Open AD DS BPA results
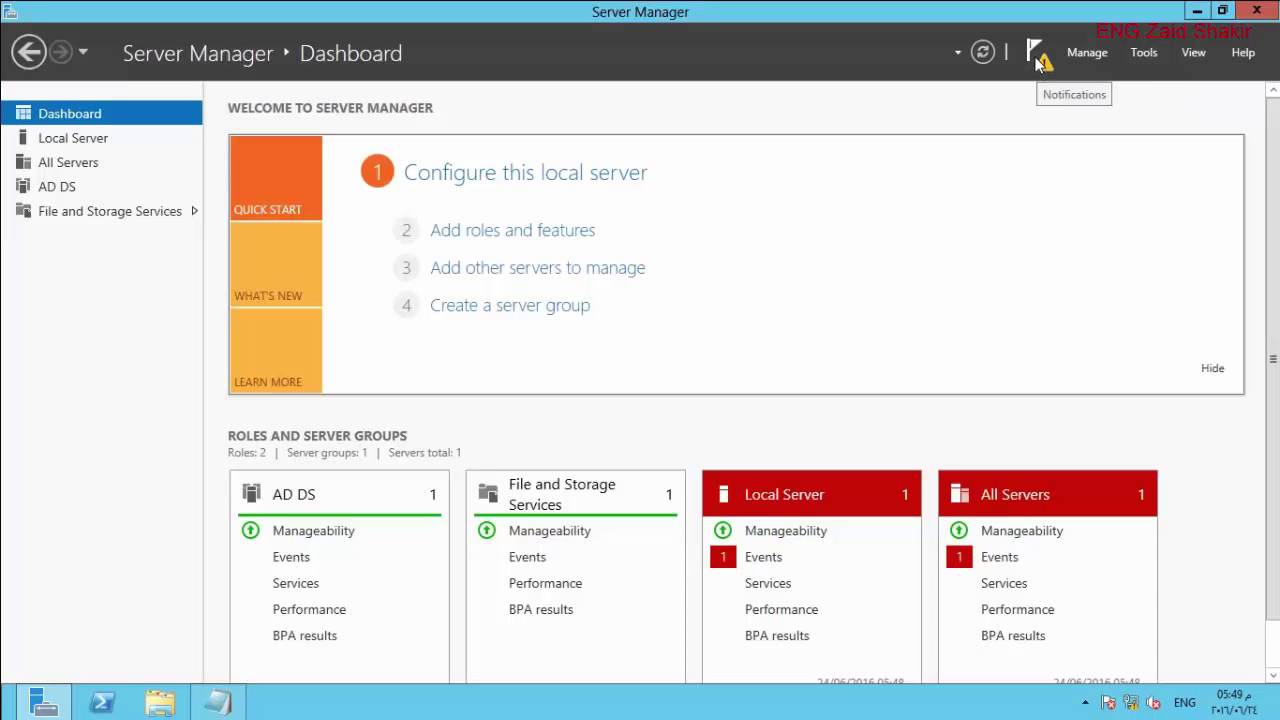This screenshot has width=1280, height=720. click(305, 635)
